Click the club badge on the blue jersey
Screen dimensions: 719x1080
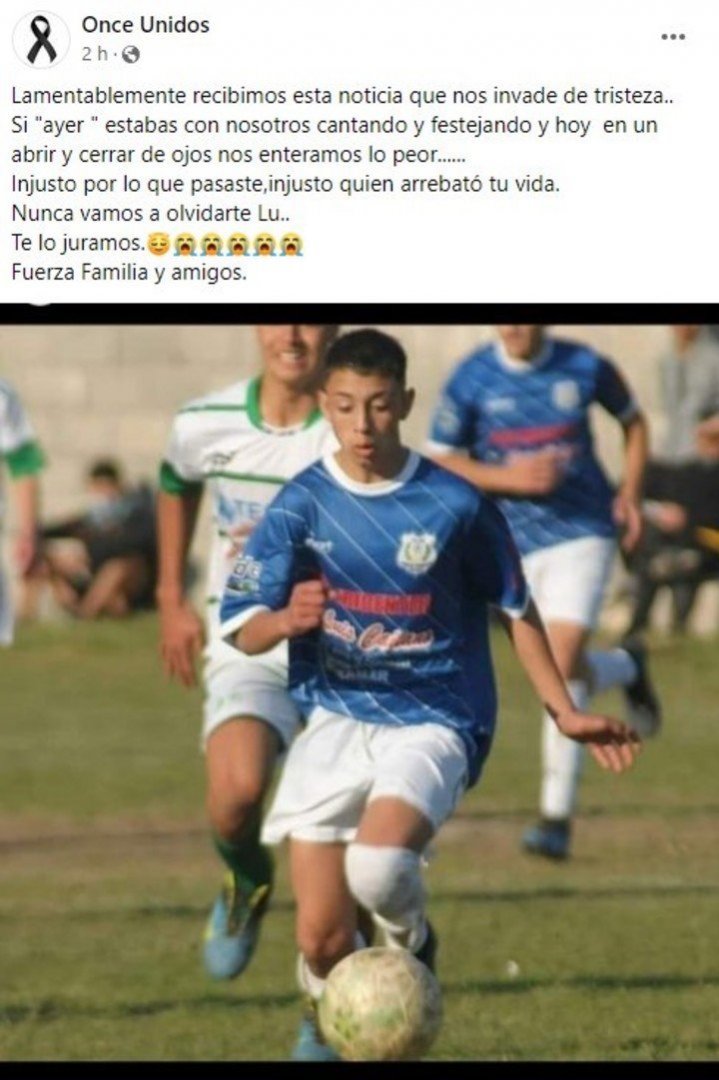click(417, 552)
